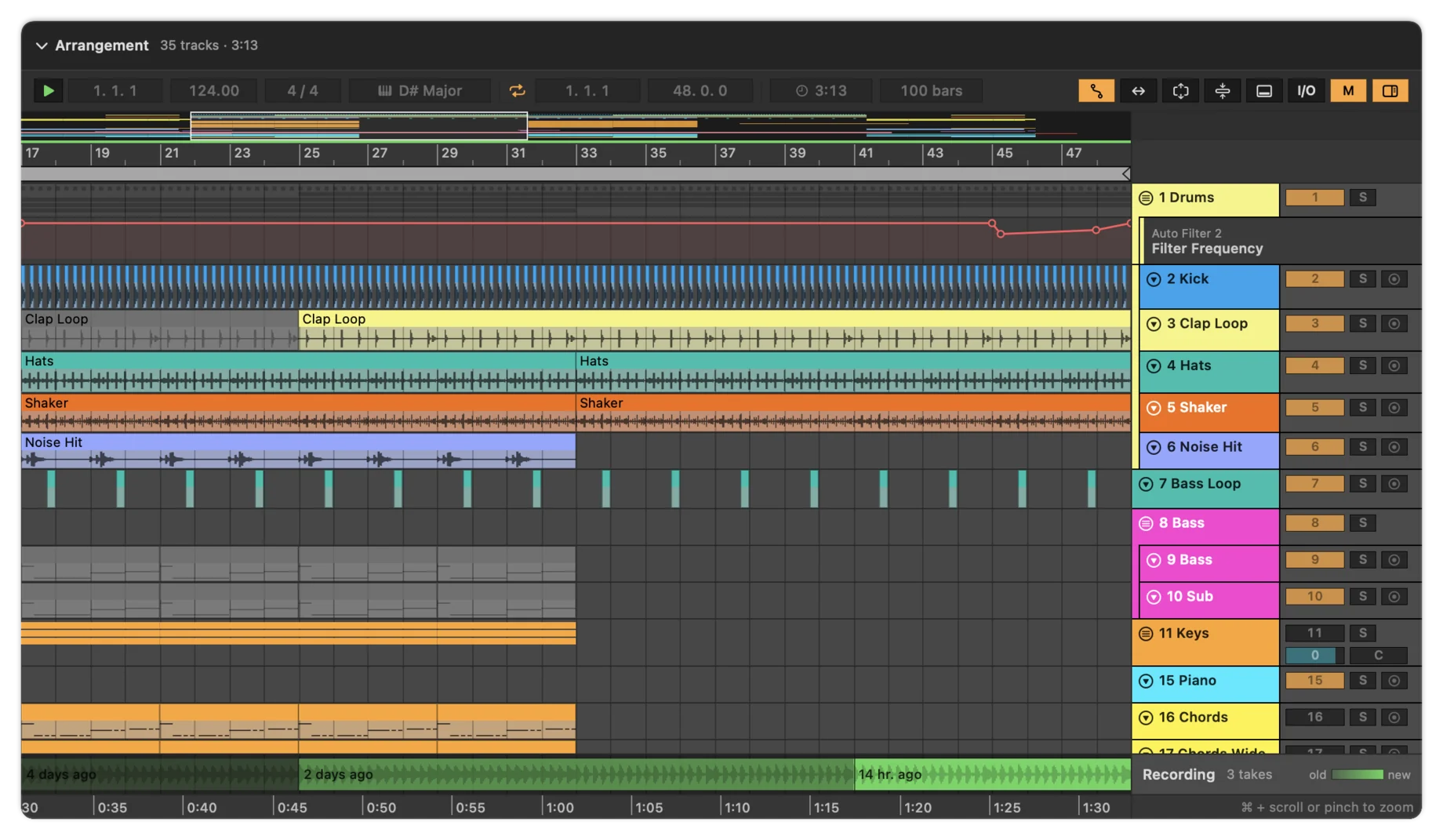Select the 14 hr. ago recording take
The height and width of the screenshot is (840, 1443).
point(992,775)
